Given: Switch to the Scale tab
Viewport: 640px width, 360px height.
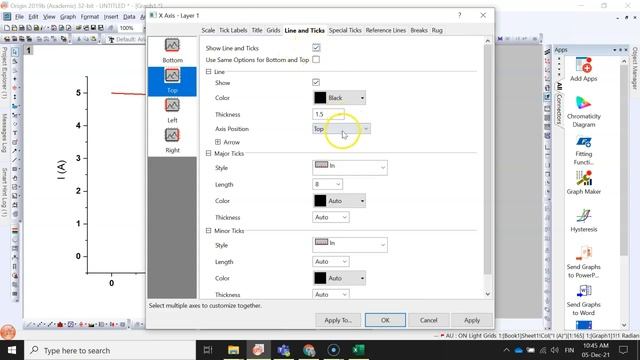Looking at the screenshot, I should (x=208, y=30).
